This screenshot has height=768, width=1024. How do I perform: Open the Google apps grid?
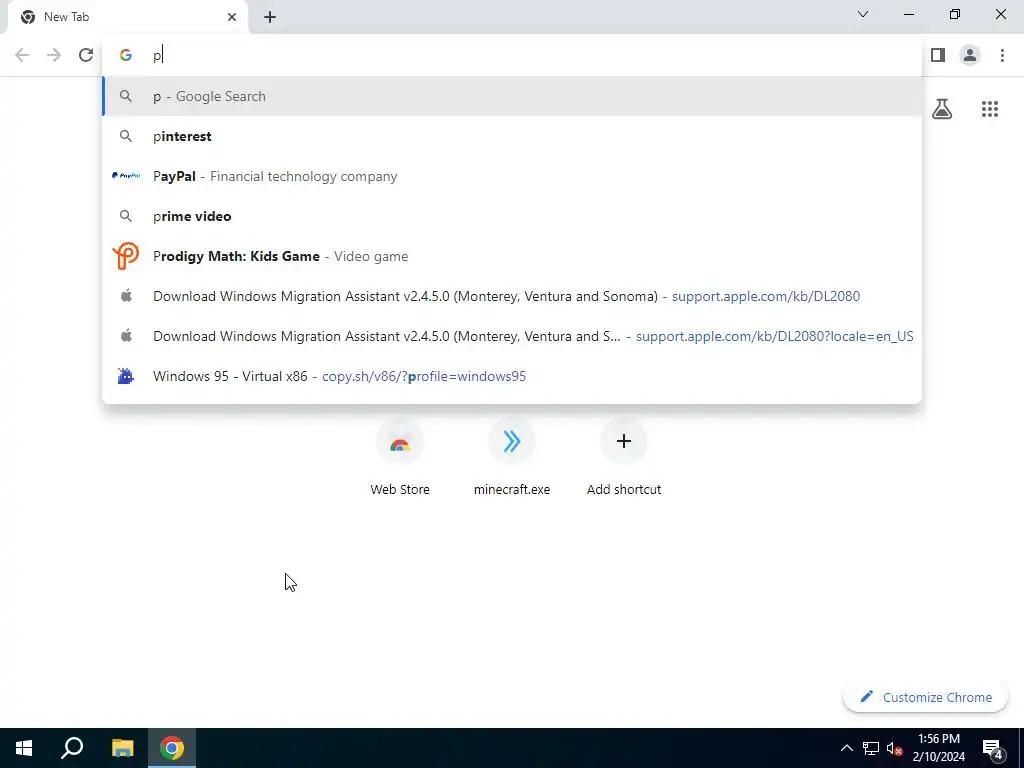[x=989, y=108]
